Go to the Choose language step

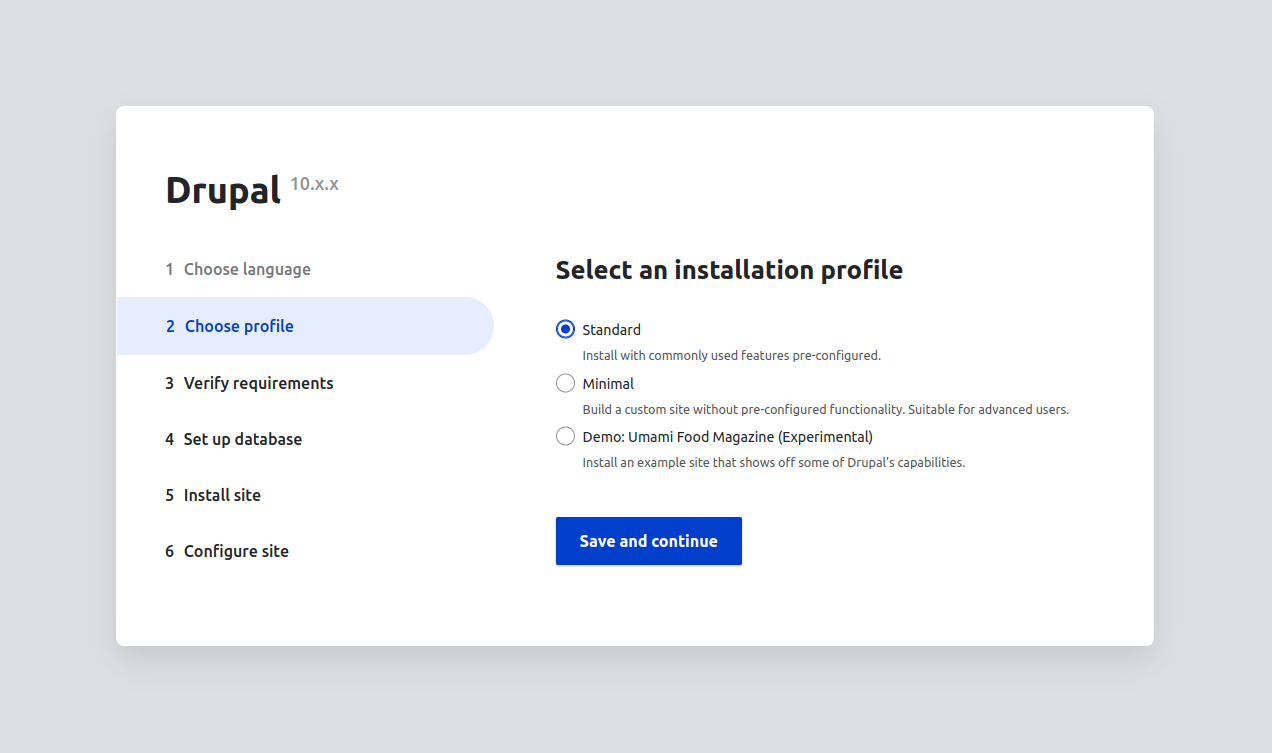247,269
